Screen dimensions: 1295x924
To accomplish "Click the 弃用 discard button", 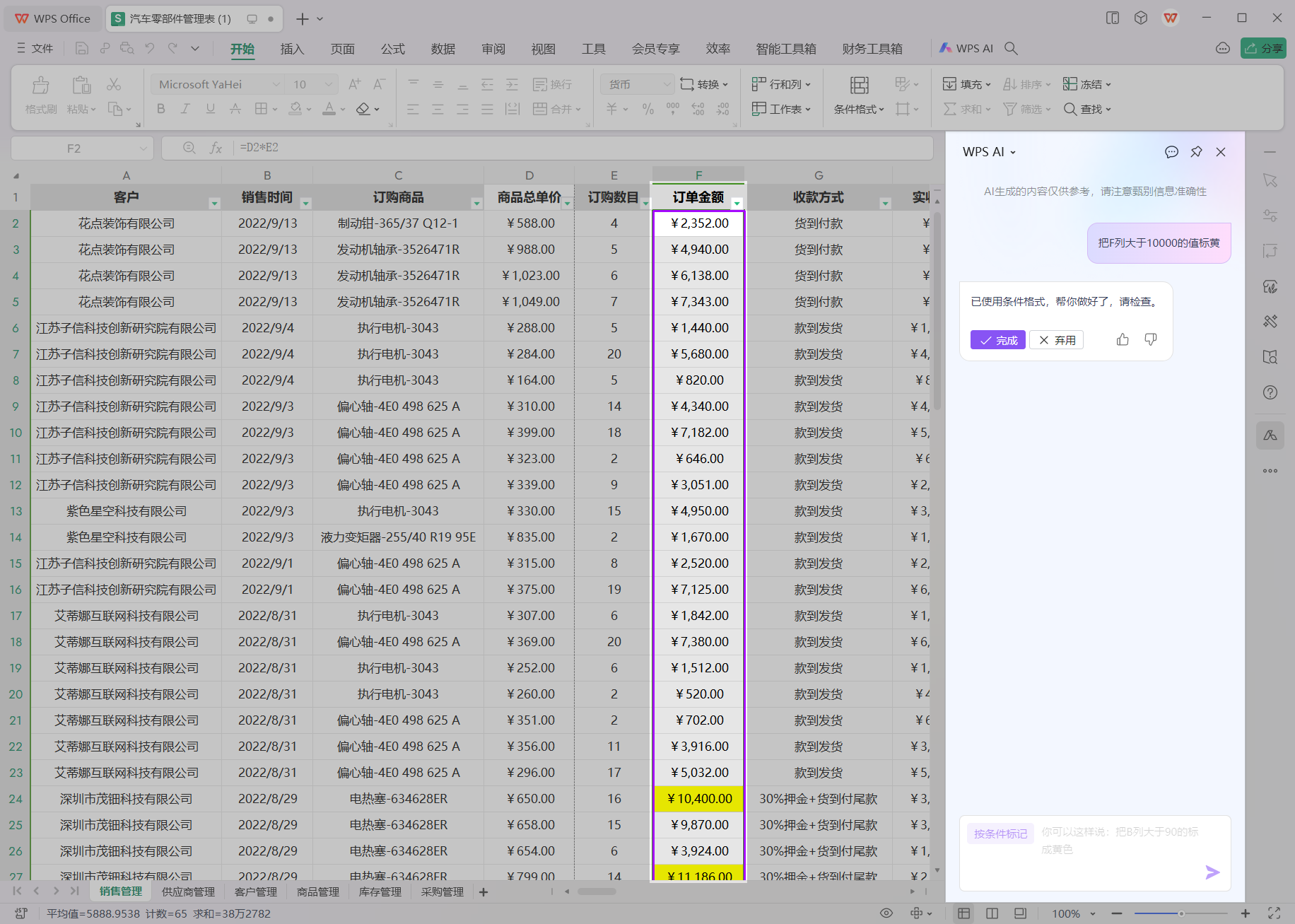I will [x=1057, y=340].
